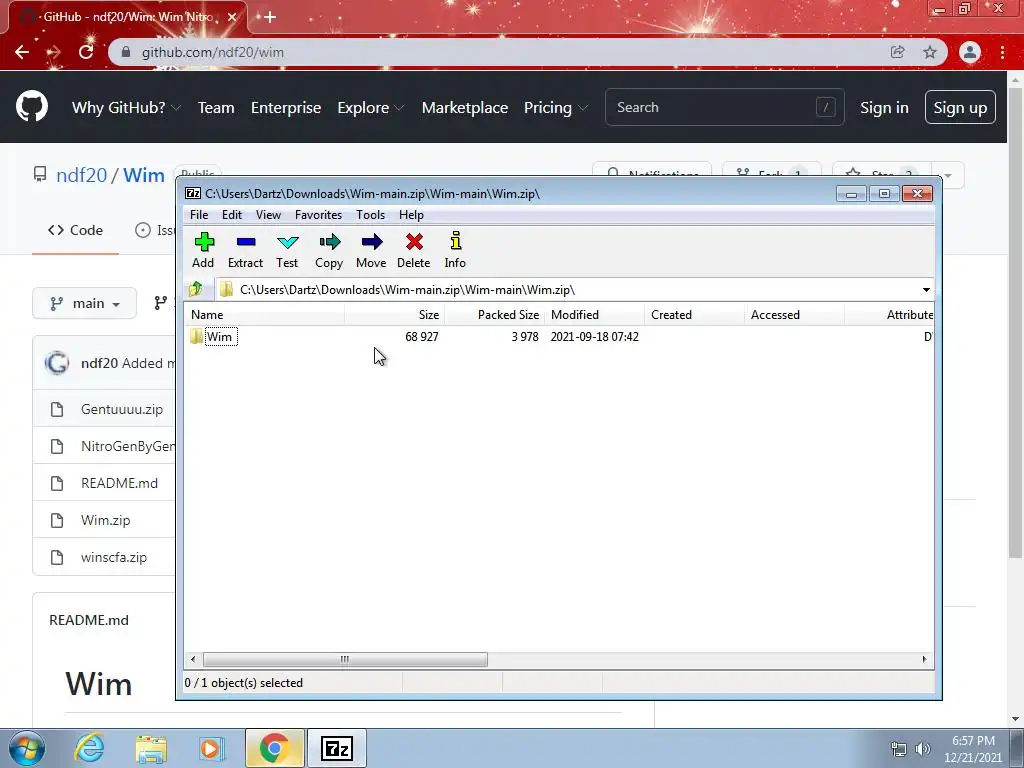Open the Edit menu in 7-Zip

232,215
